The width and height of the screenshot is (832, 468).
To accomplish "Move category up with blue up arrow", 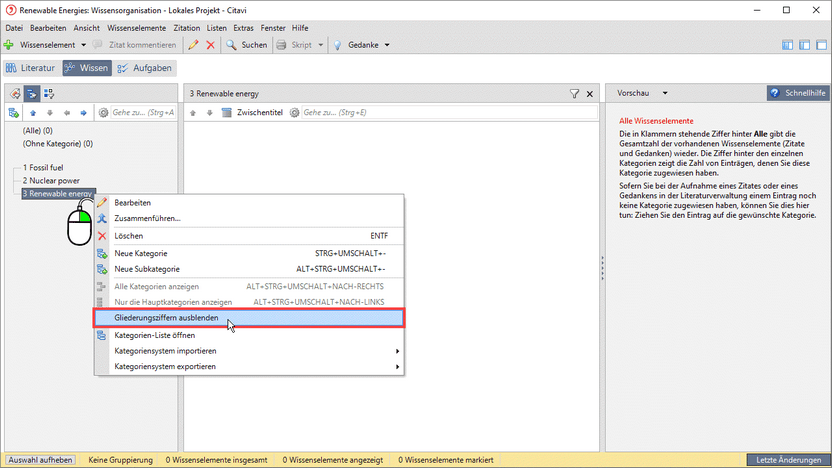I will pos(33,112).
